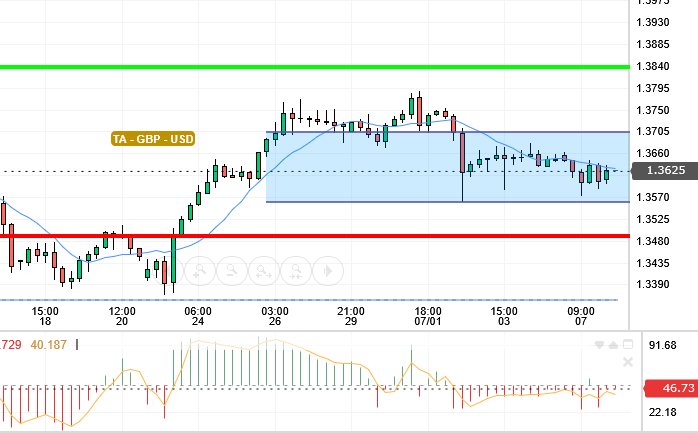The width and height of the screenshot is (698, 433).
Task: Click indicator scale value 91.68
Action: tap(662, 345)
